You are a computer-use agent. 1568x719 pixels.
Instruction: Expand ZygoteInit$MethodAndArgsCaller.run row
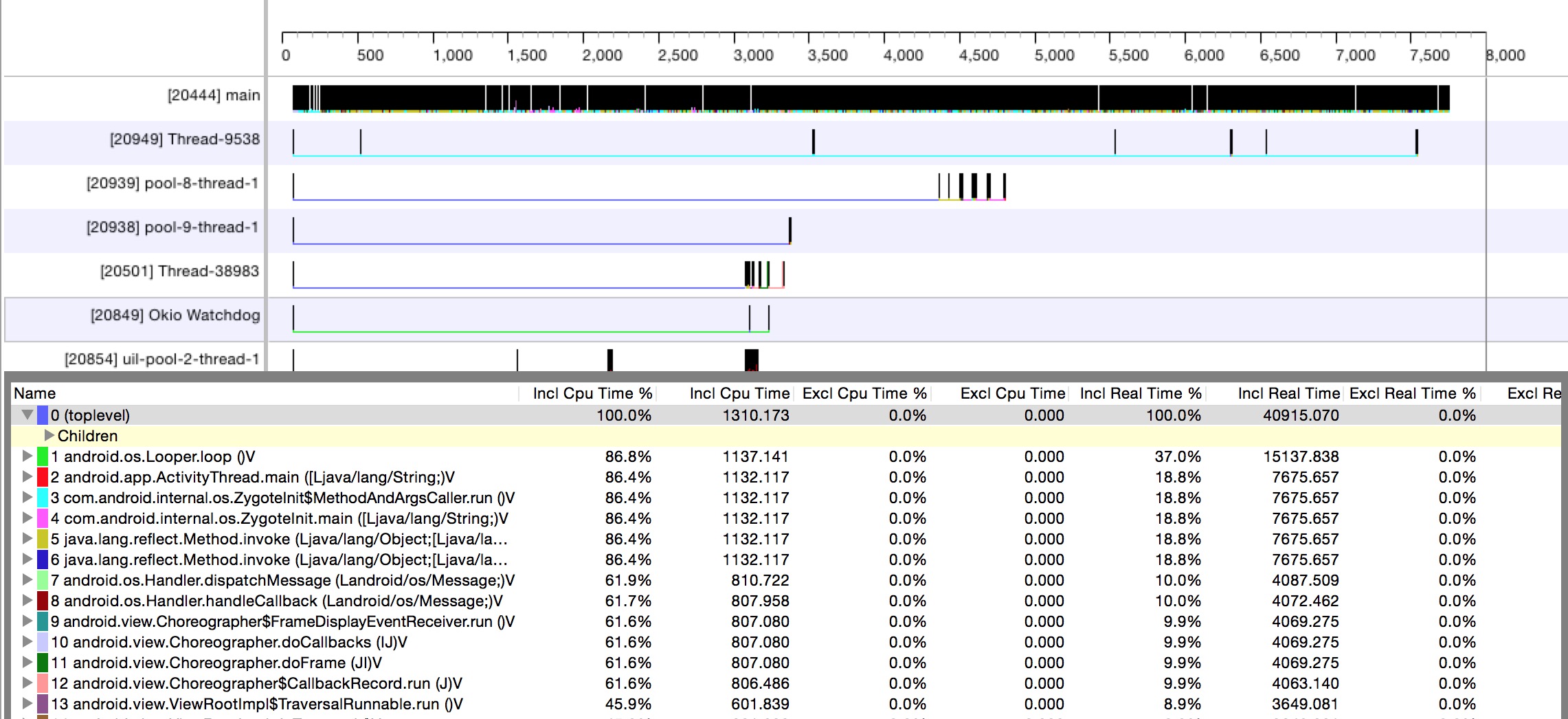click(27, 498)
